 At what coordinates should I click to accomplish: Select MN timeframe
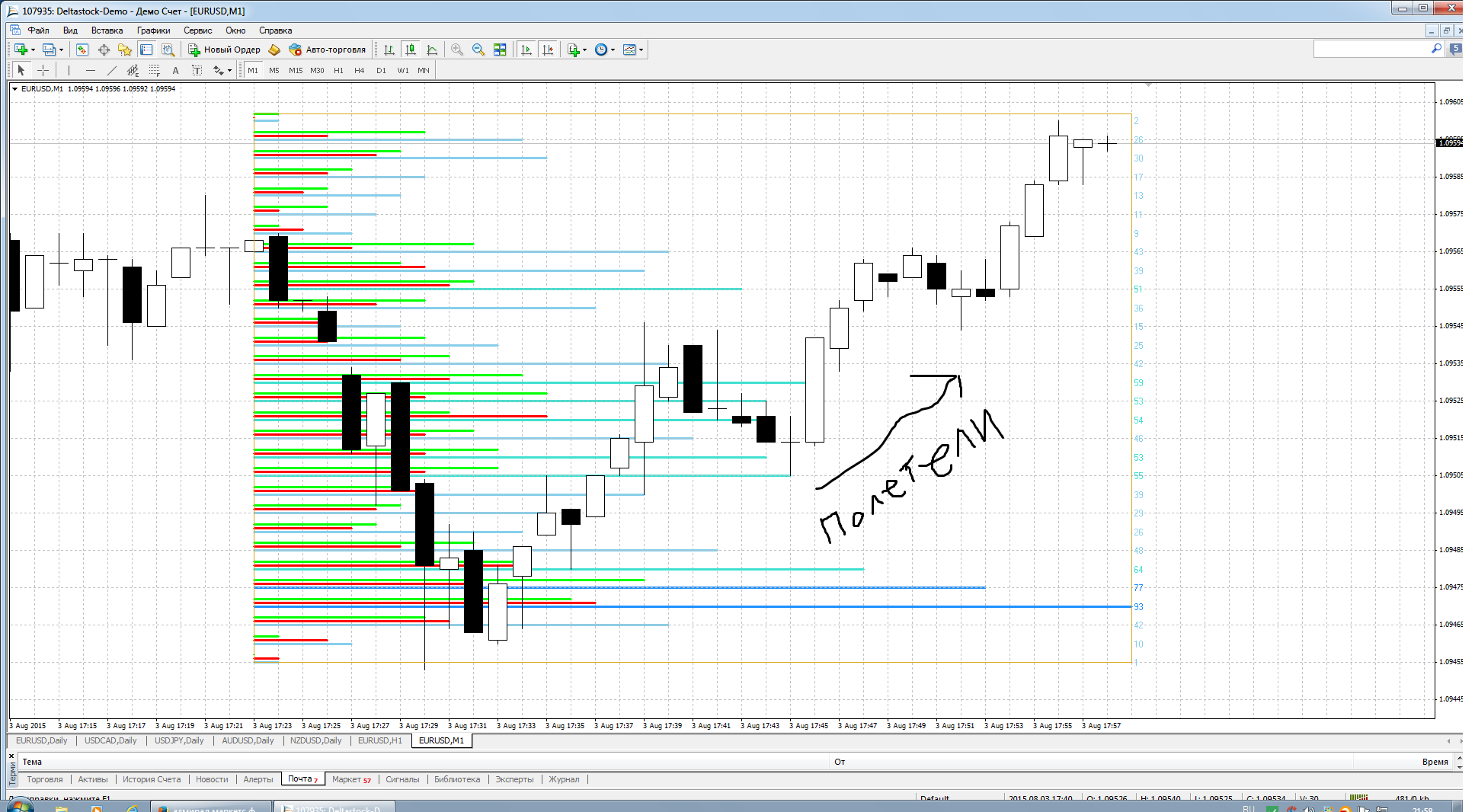(x=424, y=70)
